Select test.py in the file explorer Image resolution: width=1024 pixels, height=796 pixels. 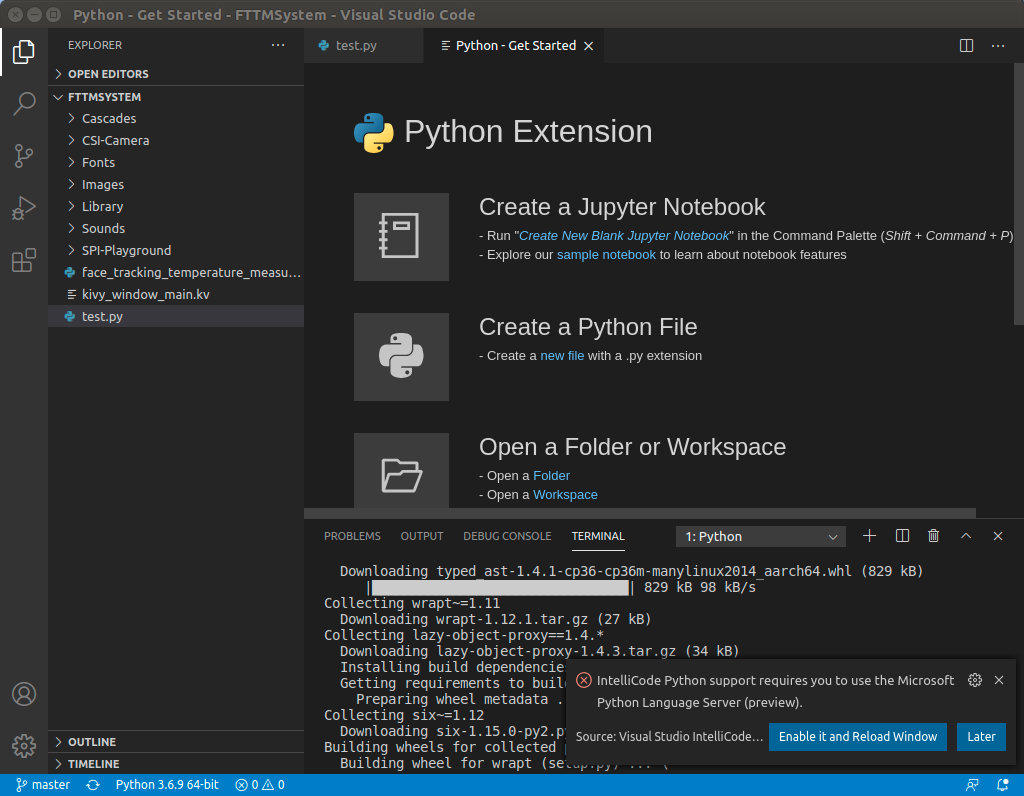176,316
